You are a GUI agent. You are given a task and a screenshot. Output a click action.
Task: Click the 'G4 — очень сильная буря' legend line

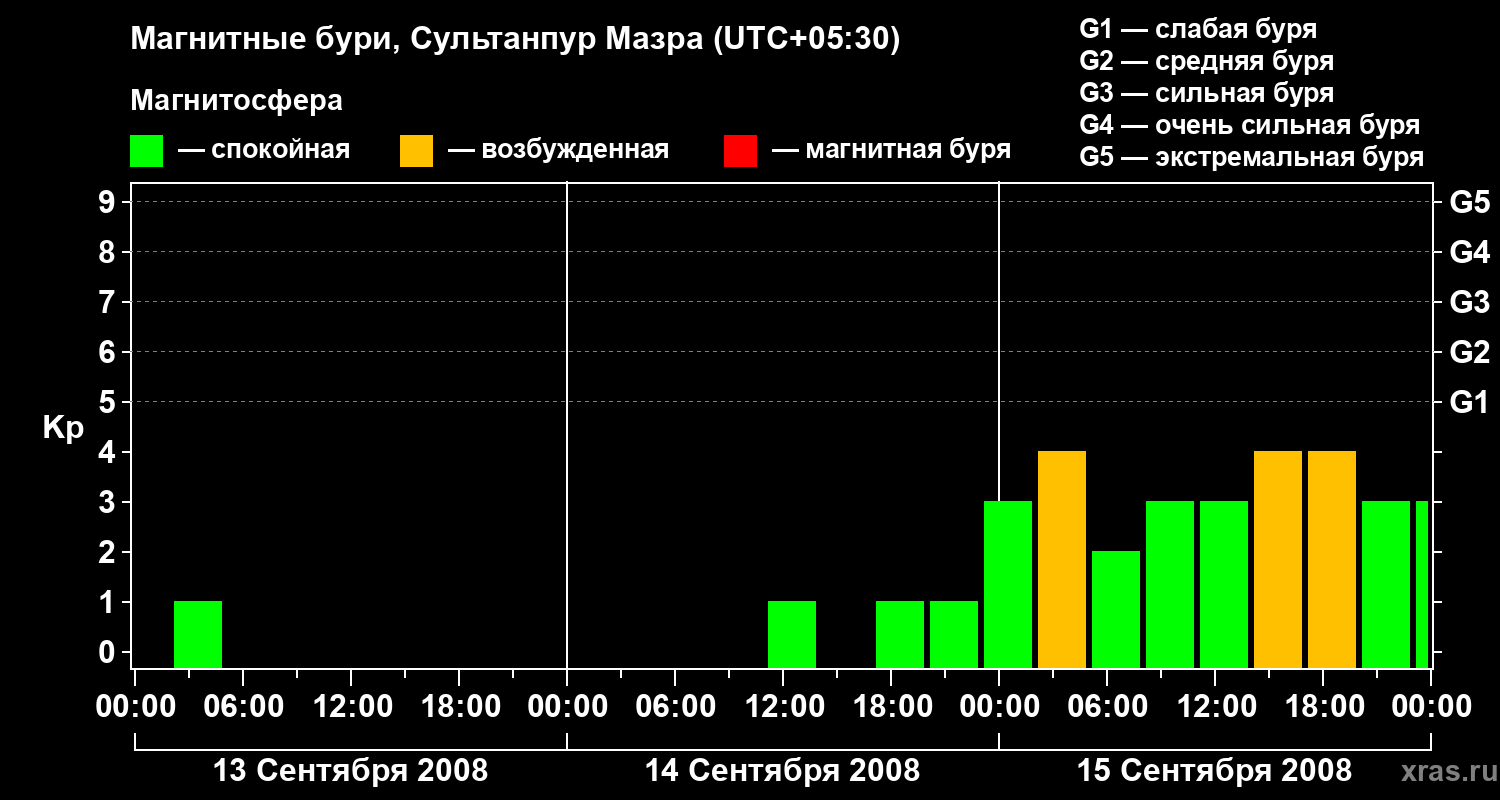(1250, 125)
